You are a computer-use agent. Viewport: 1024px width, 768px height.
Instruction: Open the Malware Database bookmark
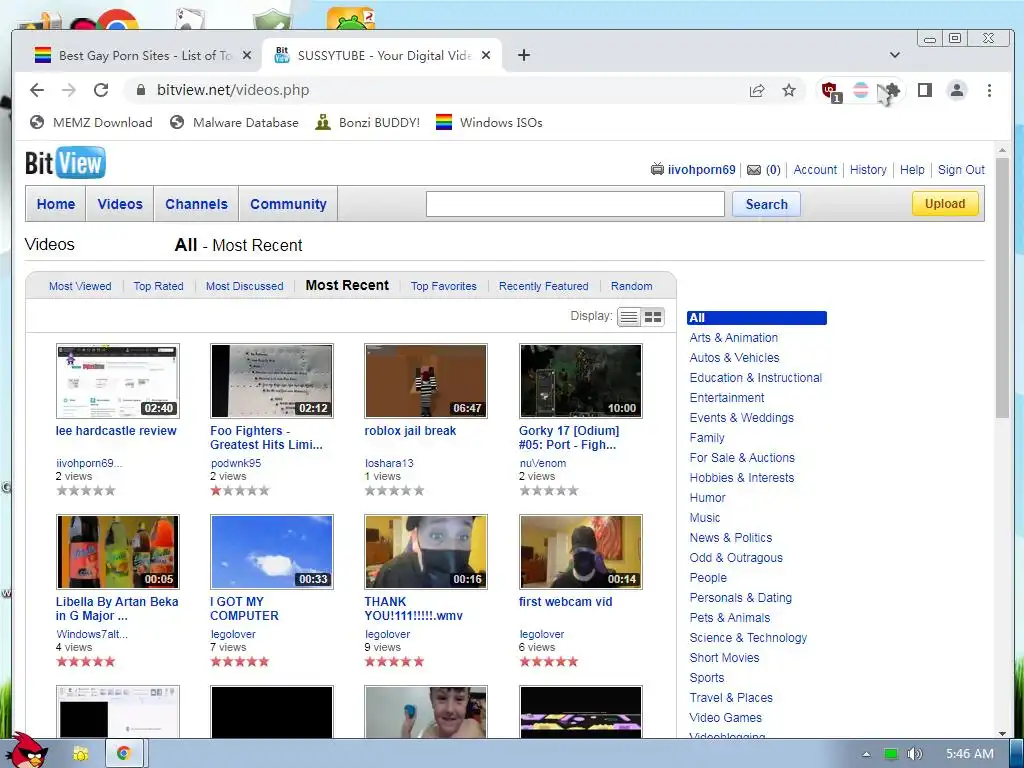coord(234,123)
